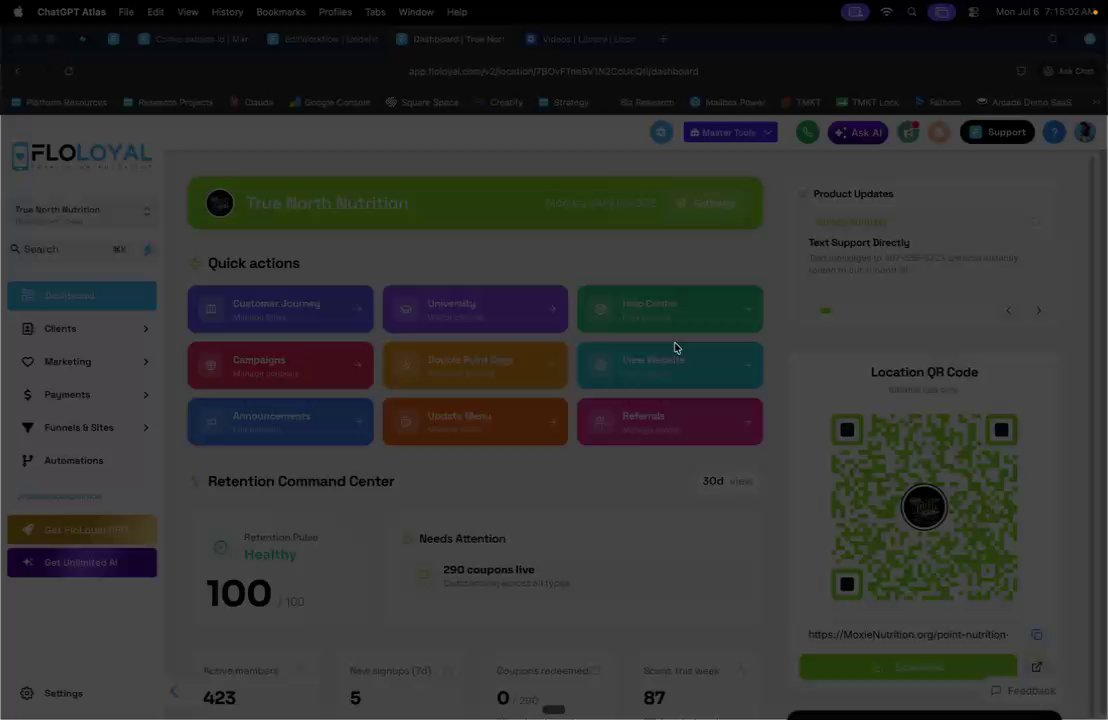The width and height of the screenshot is (1108, 720).
Task: Copy the MoxieNutrition QR code link
Action: pyautogui.click(x=1037, y=635)
